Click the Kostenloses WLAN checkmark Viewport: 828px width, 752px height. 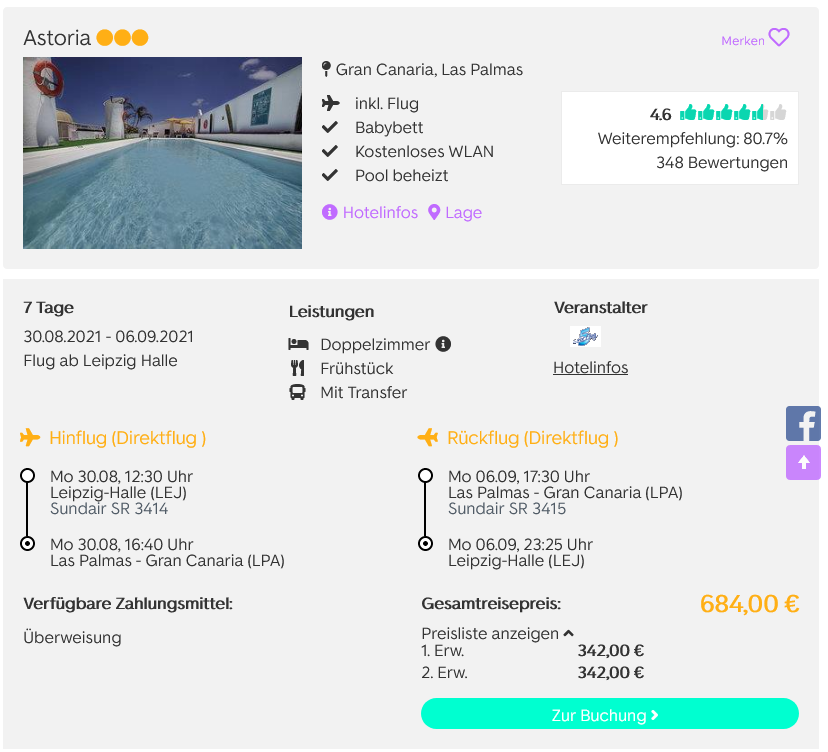point(329,151)
